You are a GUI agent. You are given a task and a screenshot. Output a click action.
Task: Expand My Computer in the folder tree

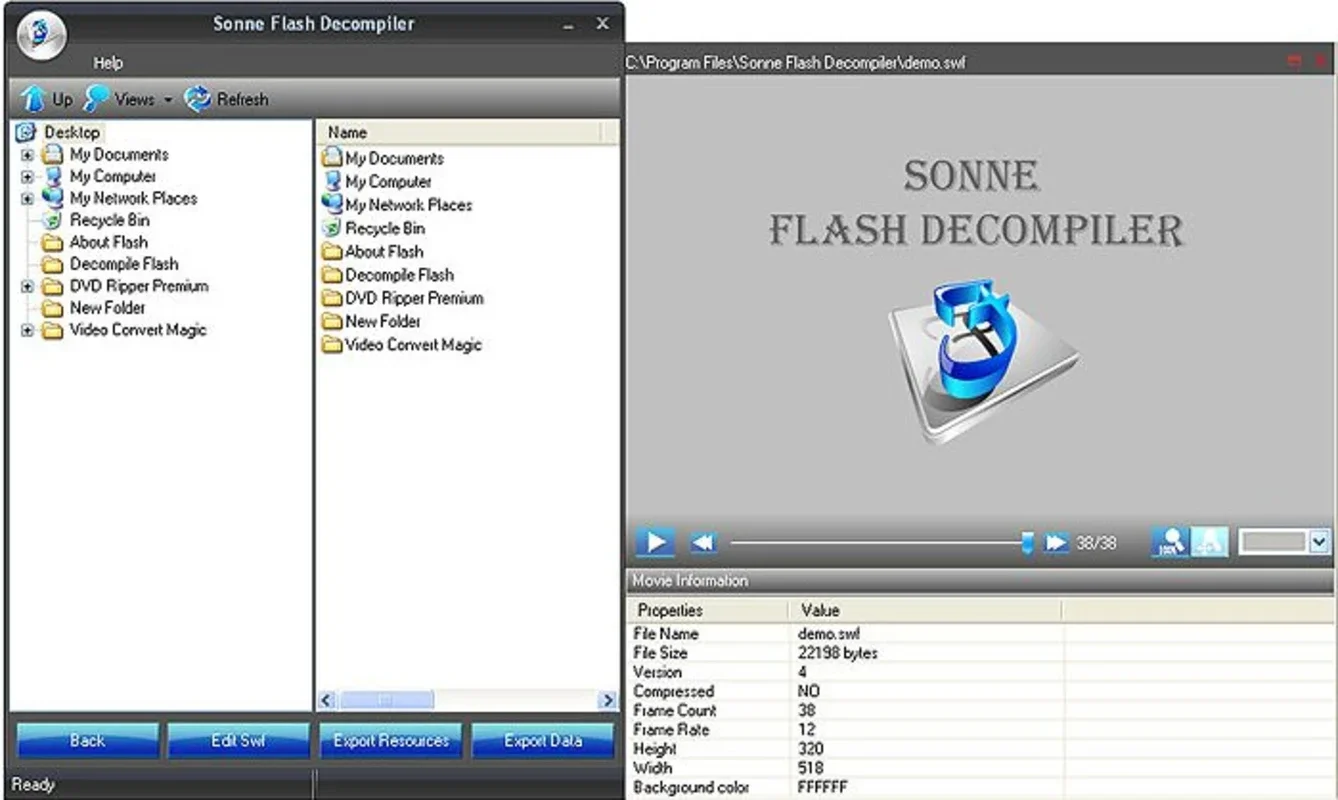[x=28, y=177]
